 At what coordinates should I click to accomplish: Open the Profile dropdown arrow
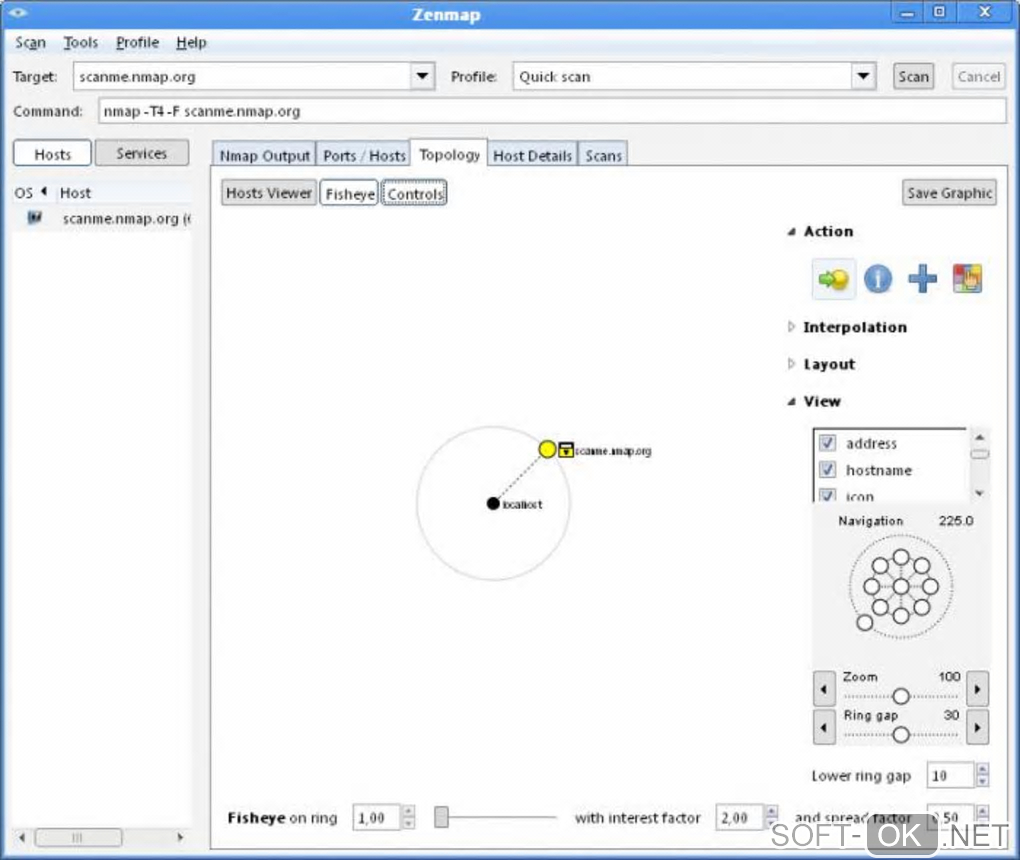point(863,76)
